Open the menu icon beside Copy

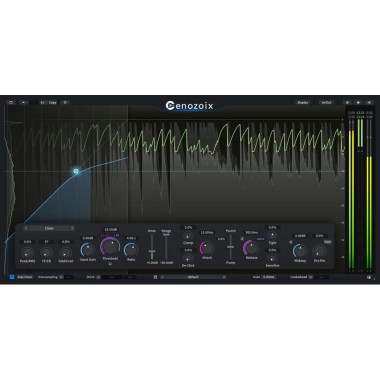click(x=65, y=102)
